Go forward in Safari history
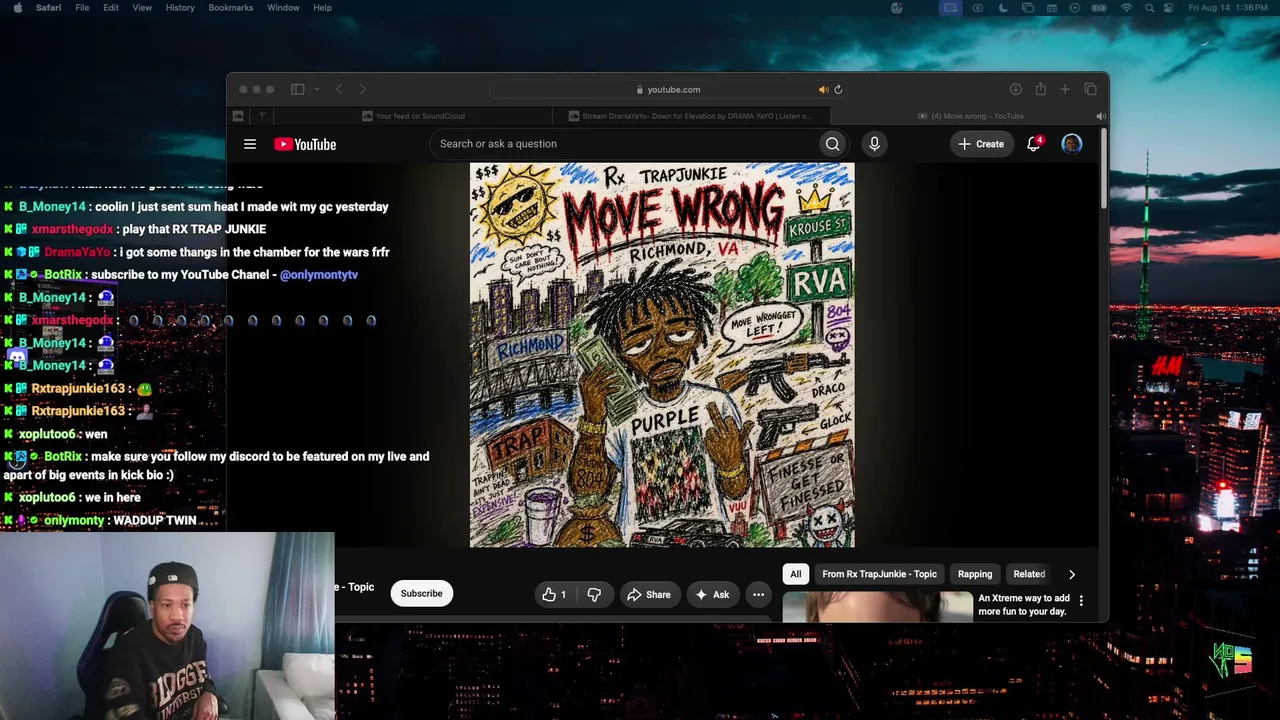The width and height of the screenshot is (1280, 720). (x=362, y=90)
